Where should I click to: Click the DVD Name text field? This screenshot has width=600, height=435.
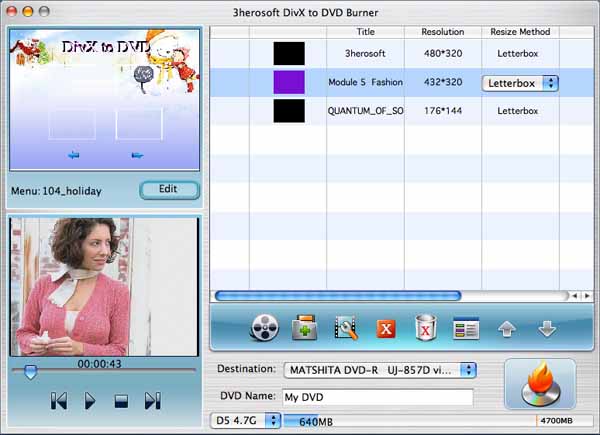click(x=376, y=397)
